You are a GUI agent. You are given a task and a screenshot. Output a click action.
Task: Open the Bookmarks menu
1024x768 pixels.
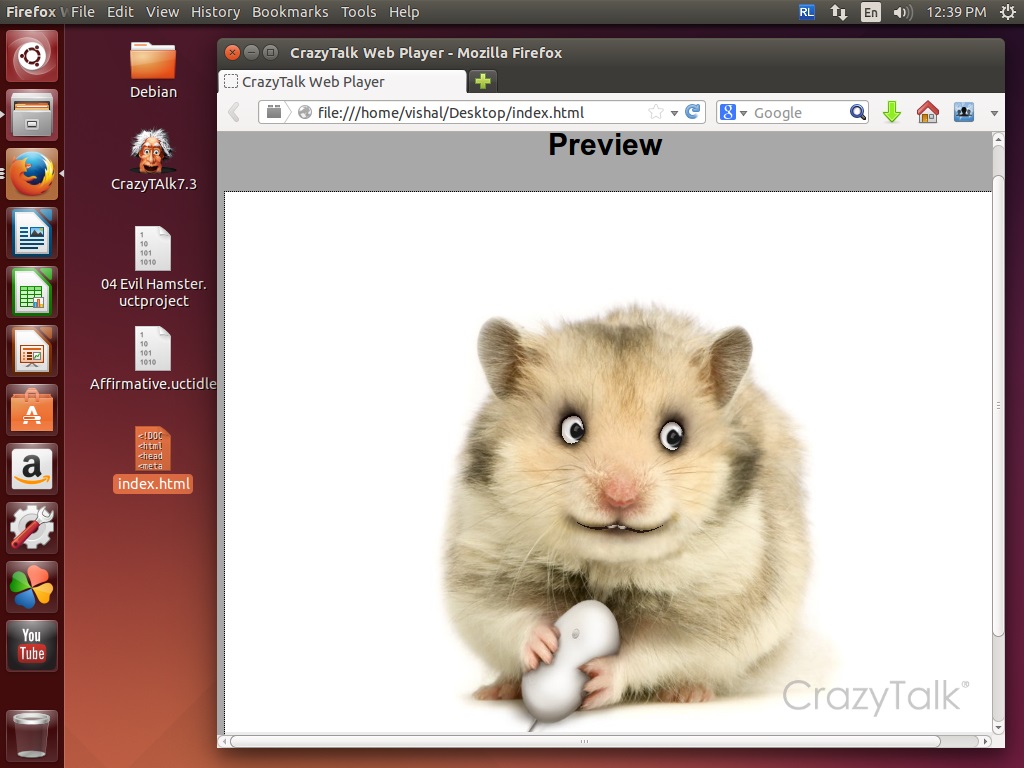click(290, 12)
